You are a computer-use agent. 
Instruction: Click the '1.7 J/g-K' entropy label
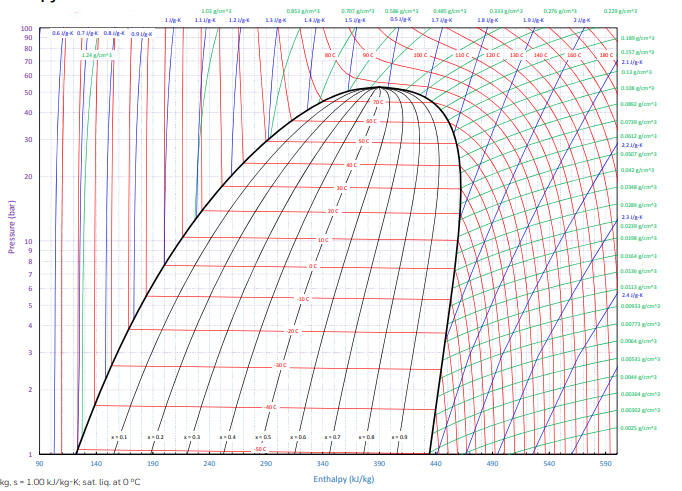click(x=442, y=20)
